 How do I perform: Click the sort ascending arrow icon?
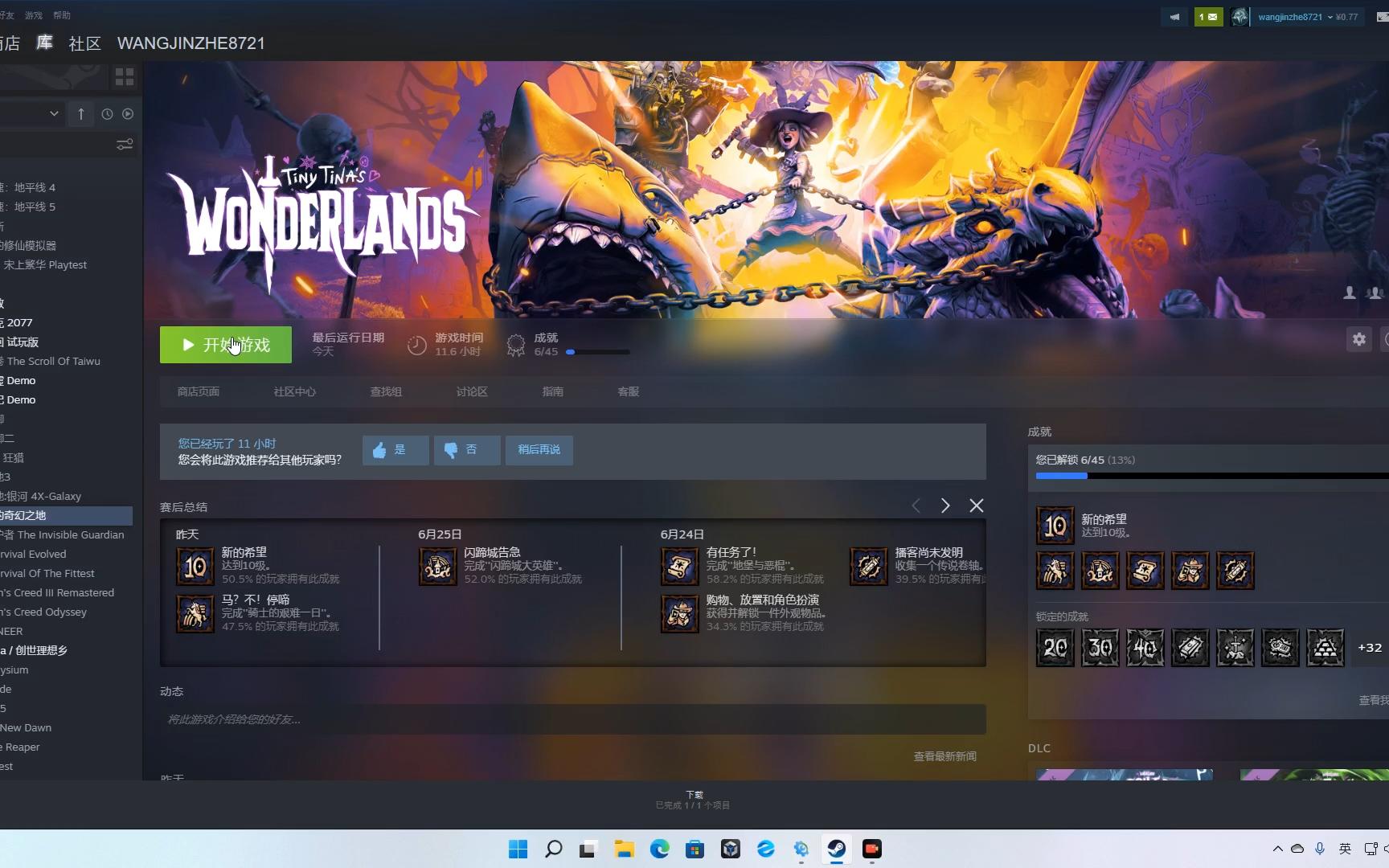pyautogui.click(x=81, y=114)
